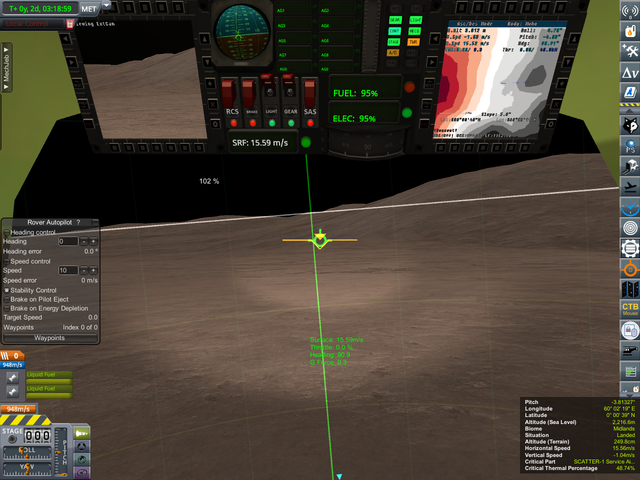Select the maneuver mode button

click(x=82, y=460)
